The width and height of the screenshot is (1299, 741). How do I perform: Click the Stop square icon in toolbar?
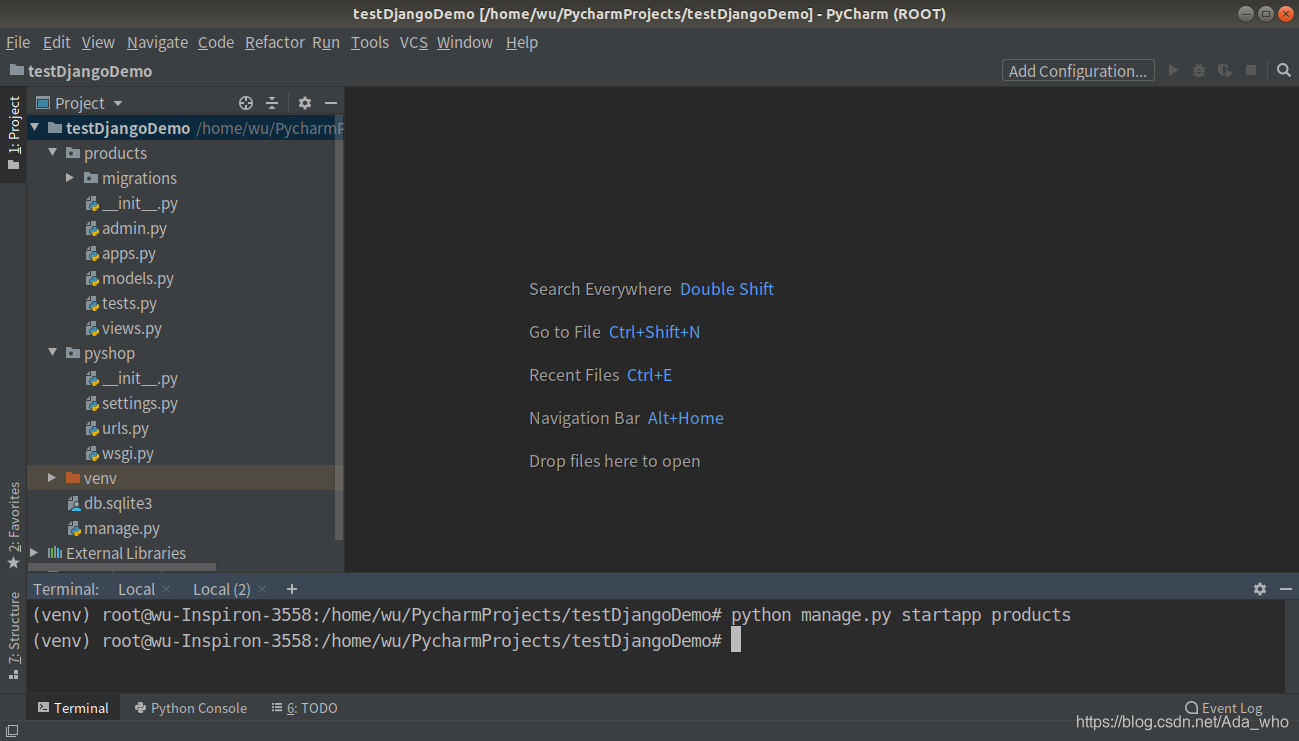point(1251,71)
